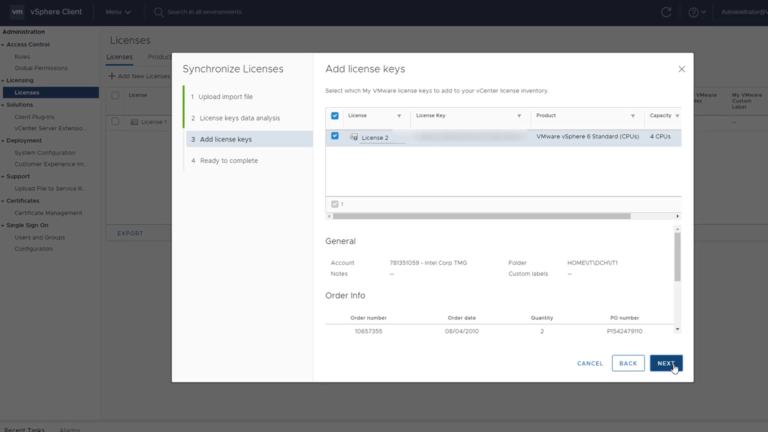Viewport: 768px width, 432px height.
Task: Toggle the select-all checkbox in dialog table
Action: [x=335, y=116]
